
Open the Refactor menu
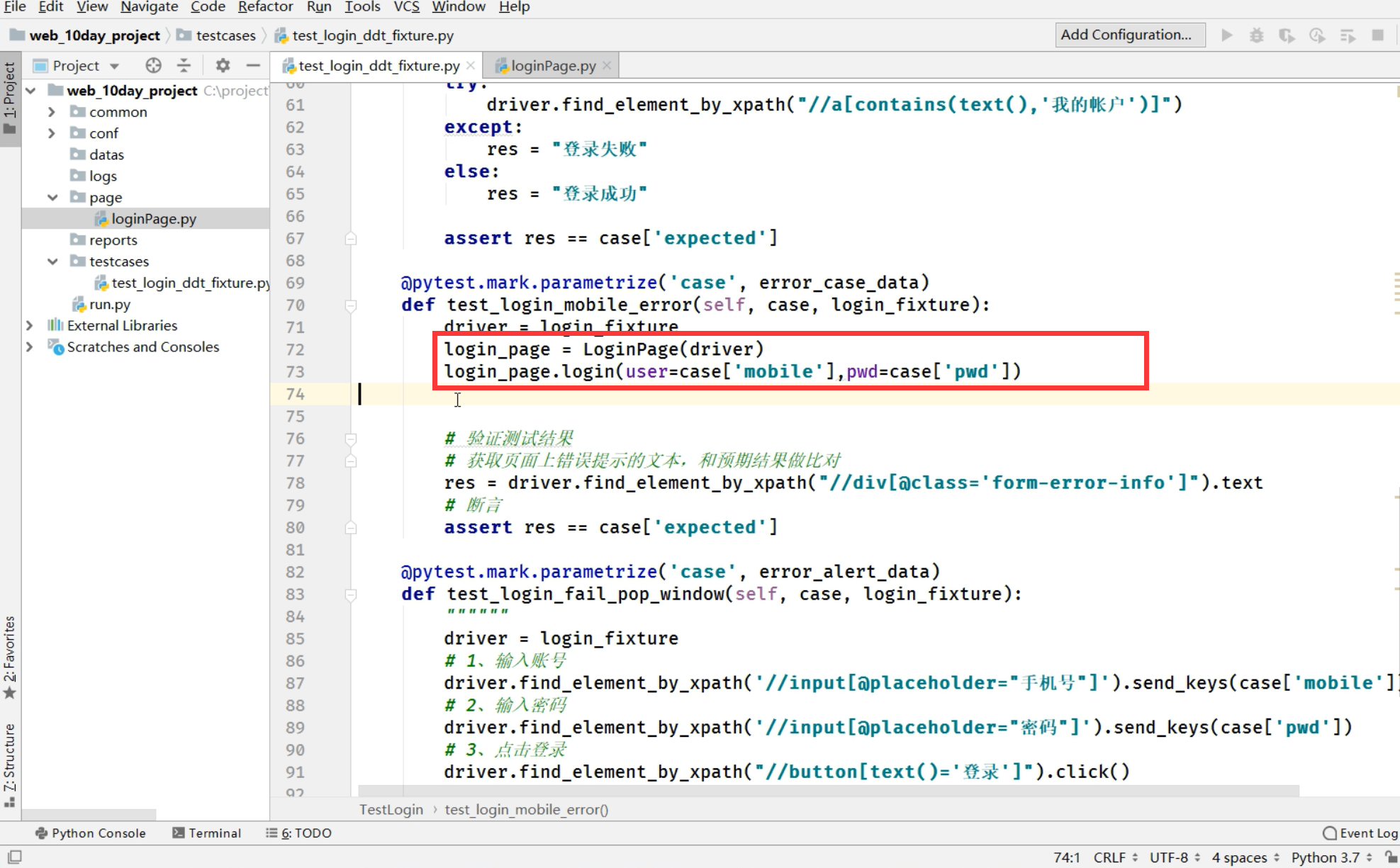264,7
